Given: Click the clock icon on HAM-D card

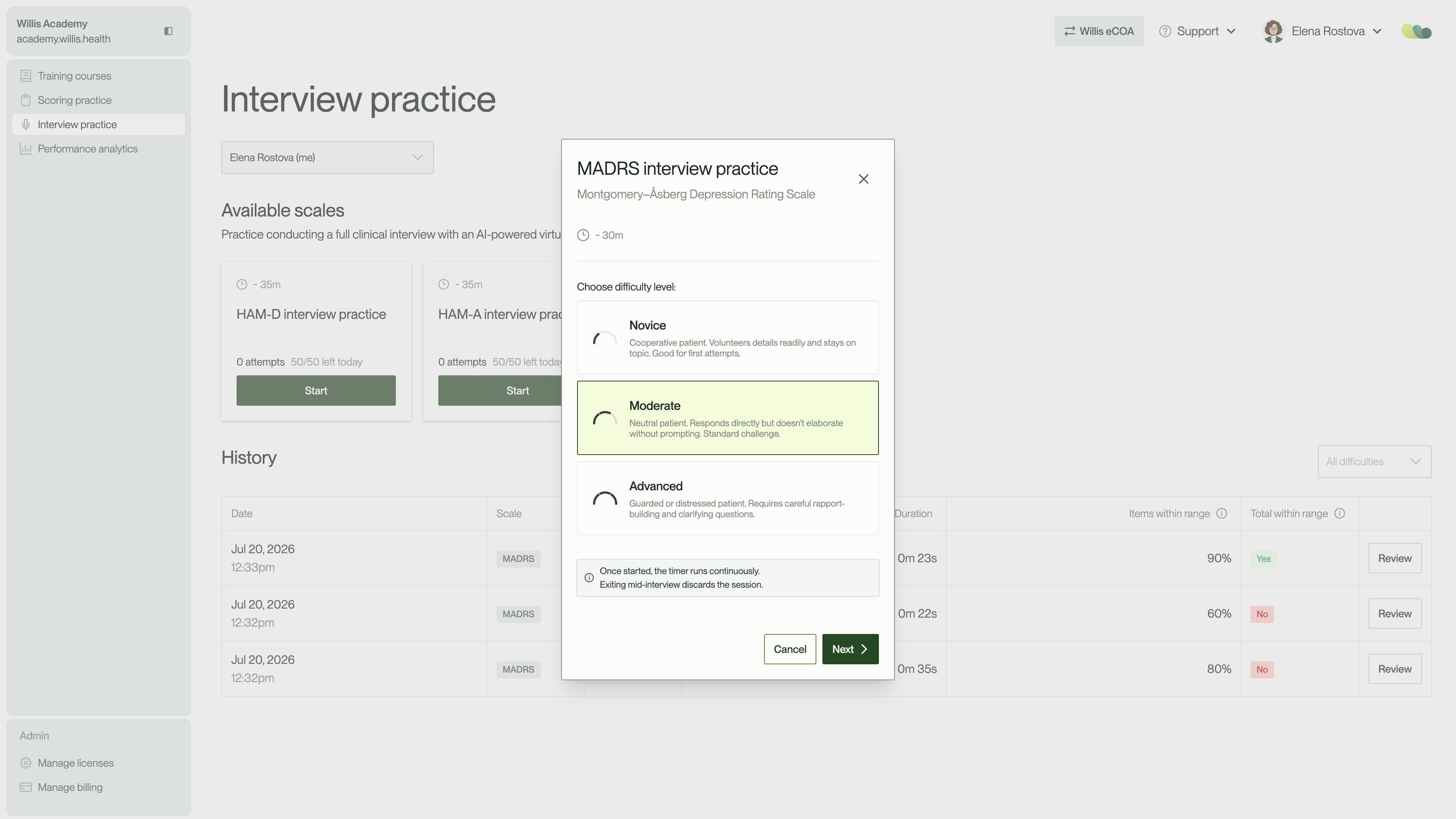Looking at the screenshot, I should pos(242,284).
